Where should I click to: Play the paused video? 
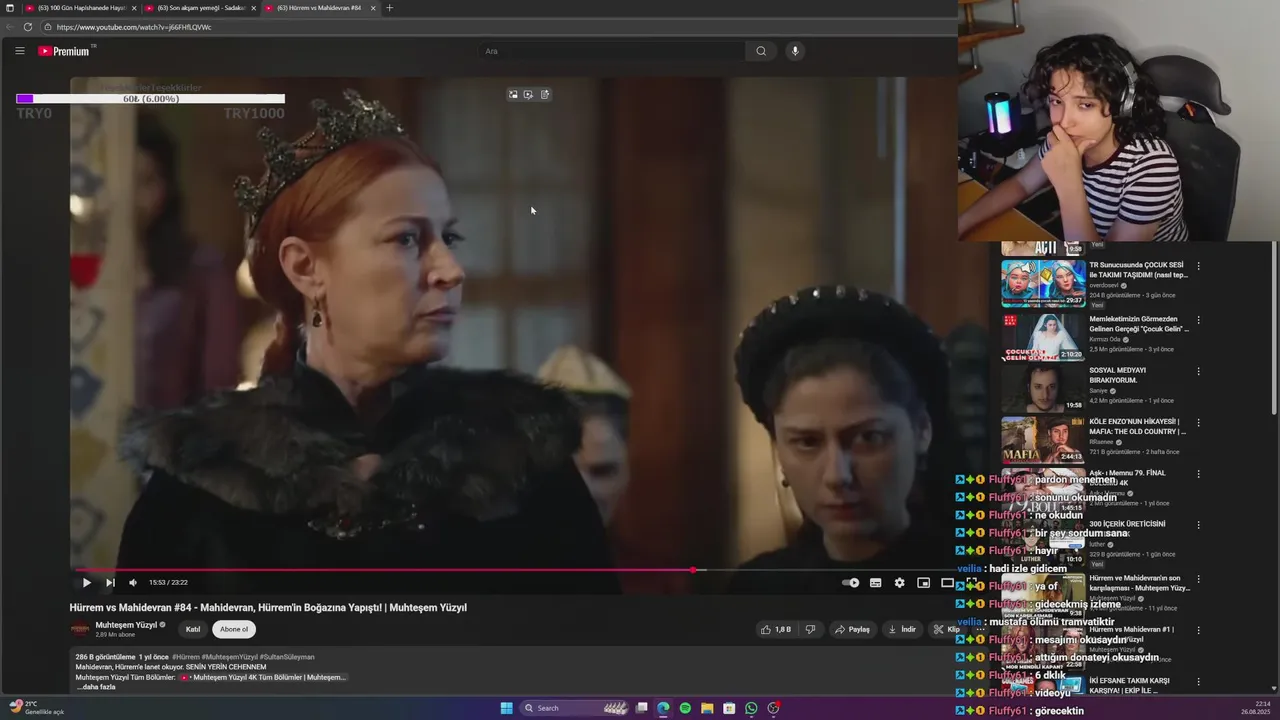pyautogui.click(x=86, y=582)
